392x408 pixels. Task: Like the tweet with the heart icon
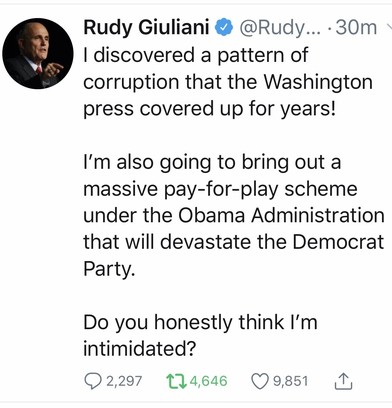tap(260, 381)
